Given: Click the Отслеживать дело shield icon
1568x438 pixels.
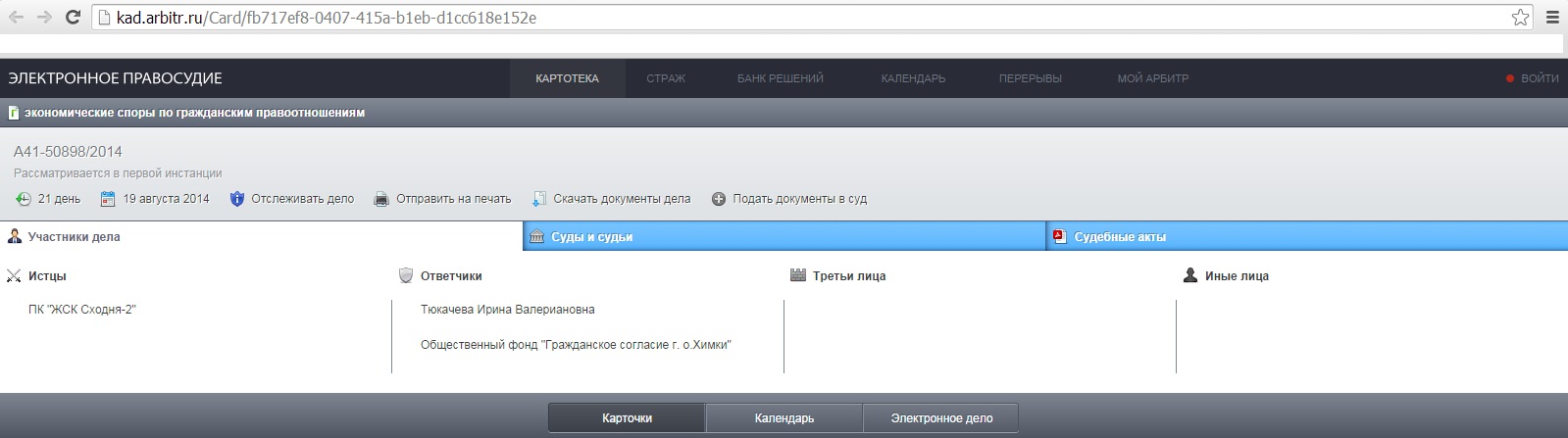Looking at the screenshot, I should pos(236,199).
